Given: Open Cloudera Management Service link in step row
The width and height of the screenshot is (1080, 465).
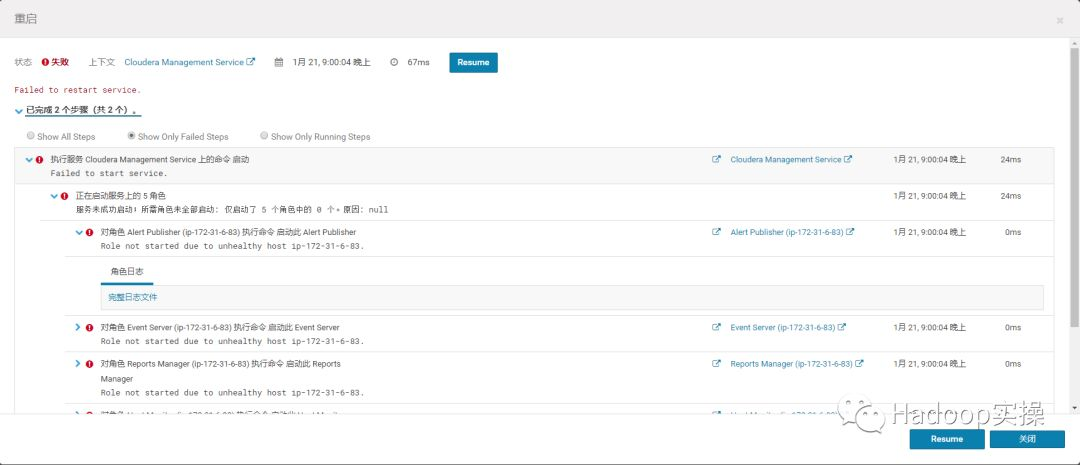Looking at the screenshot, I should [786, 160].
